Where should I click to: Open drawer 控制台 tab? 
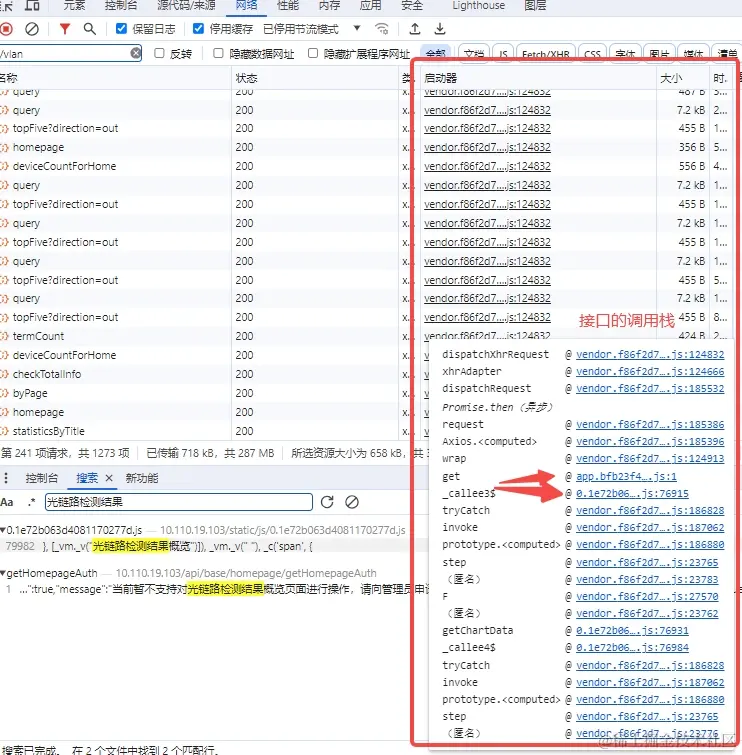click(x=42, y=478)
